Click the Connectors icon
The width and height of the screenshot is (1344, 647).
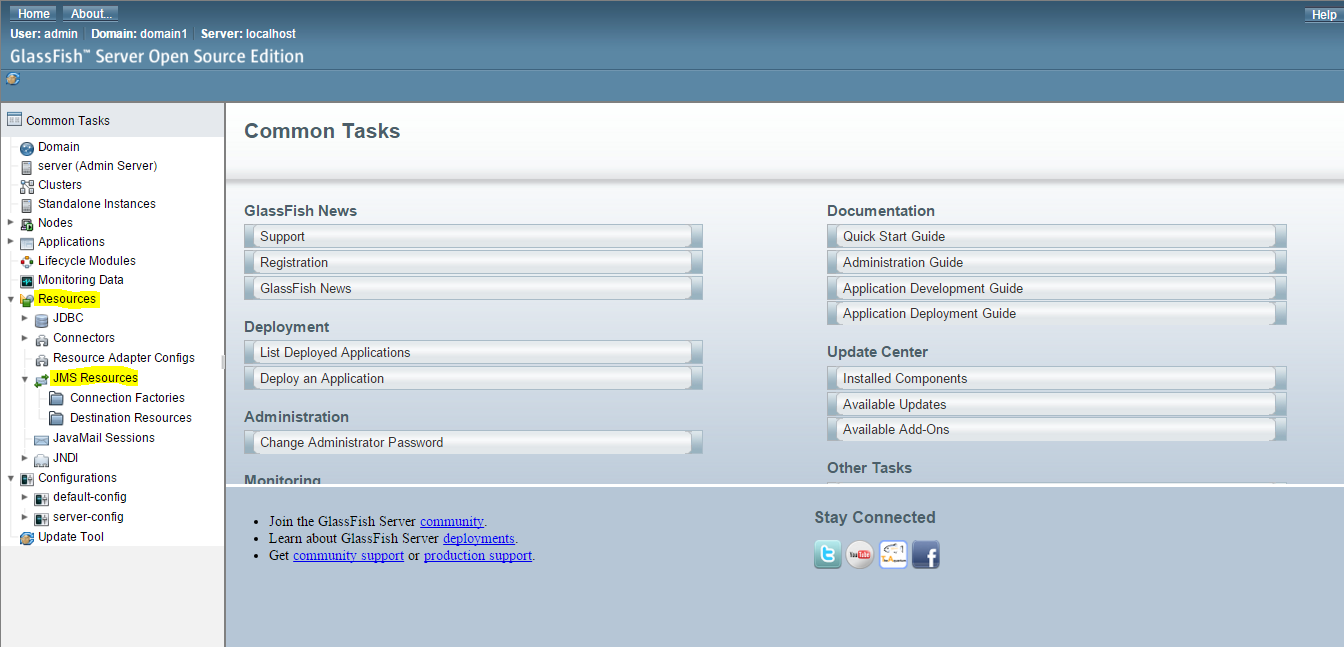pos(41,339)
